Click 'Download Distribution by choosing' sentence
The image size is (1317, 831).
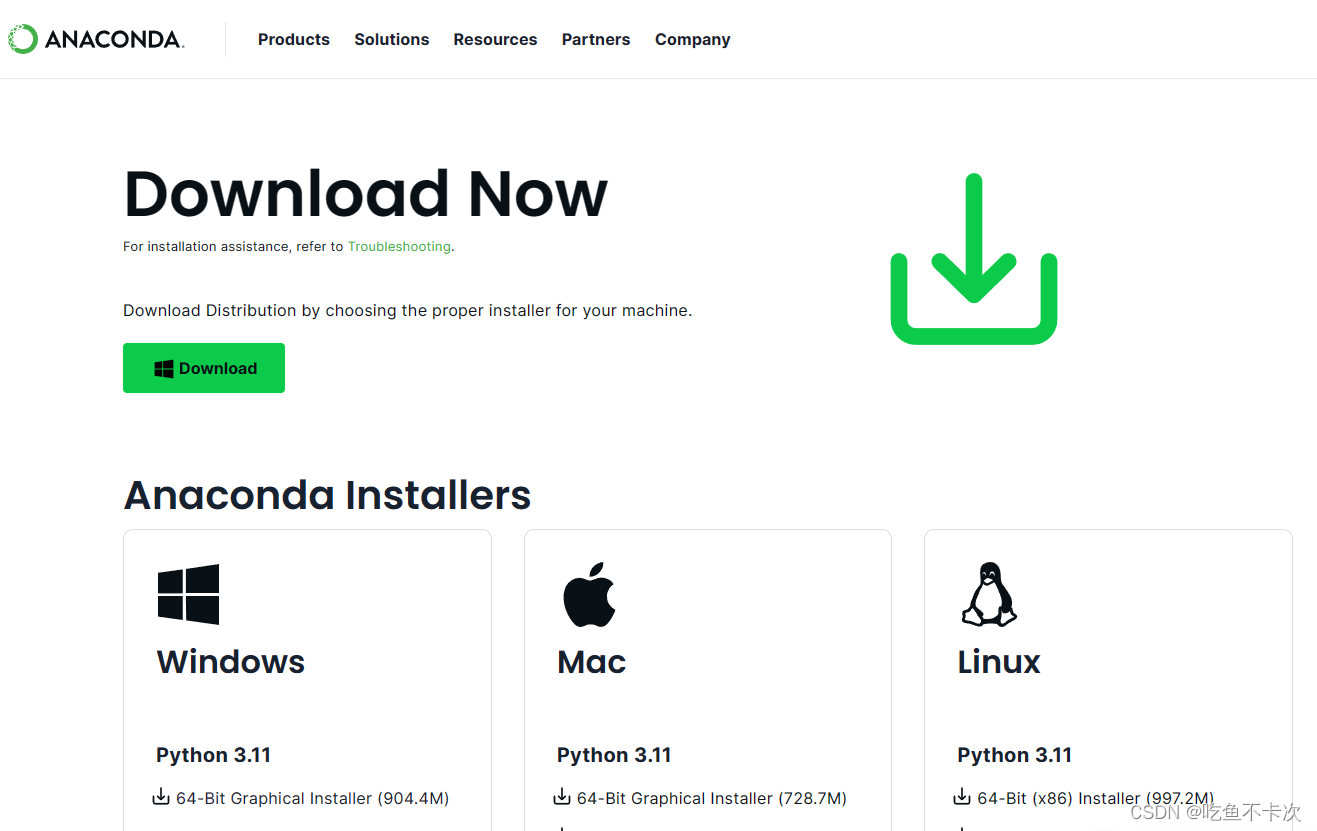click(x=408, y=311)
